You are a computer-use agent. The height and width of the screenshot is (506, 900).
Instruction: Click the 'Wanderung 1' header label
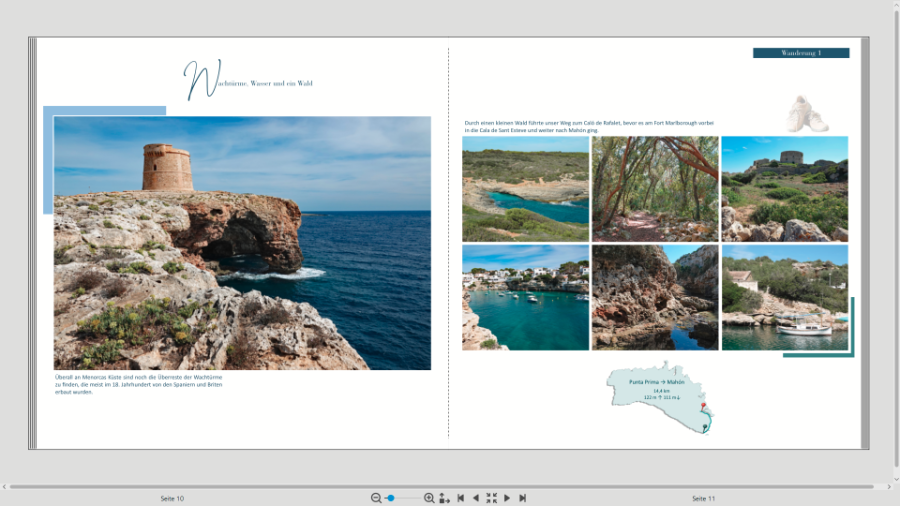coord(801,53)
